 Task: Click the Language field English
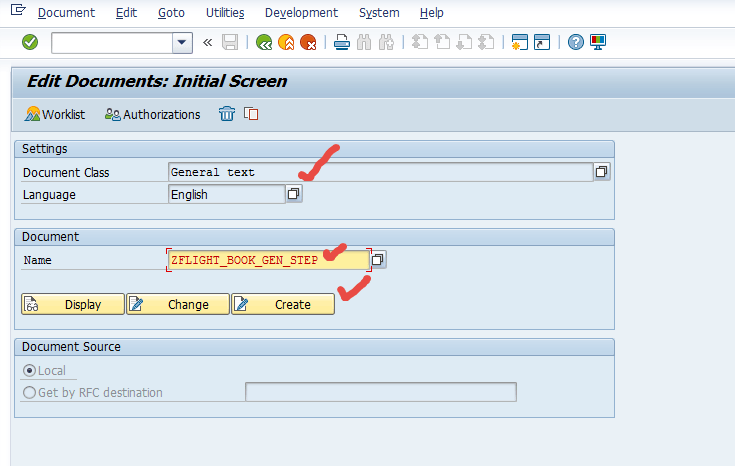tap(226, 194)
